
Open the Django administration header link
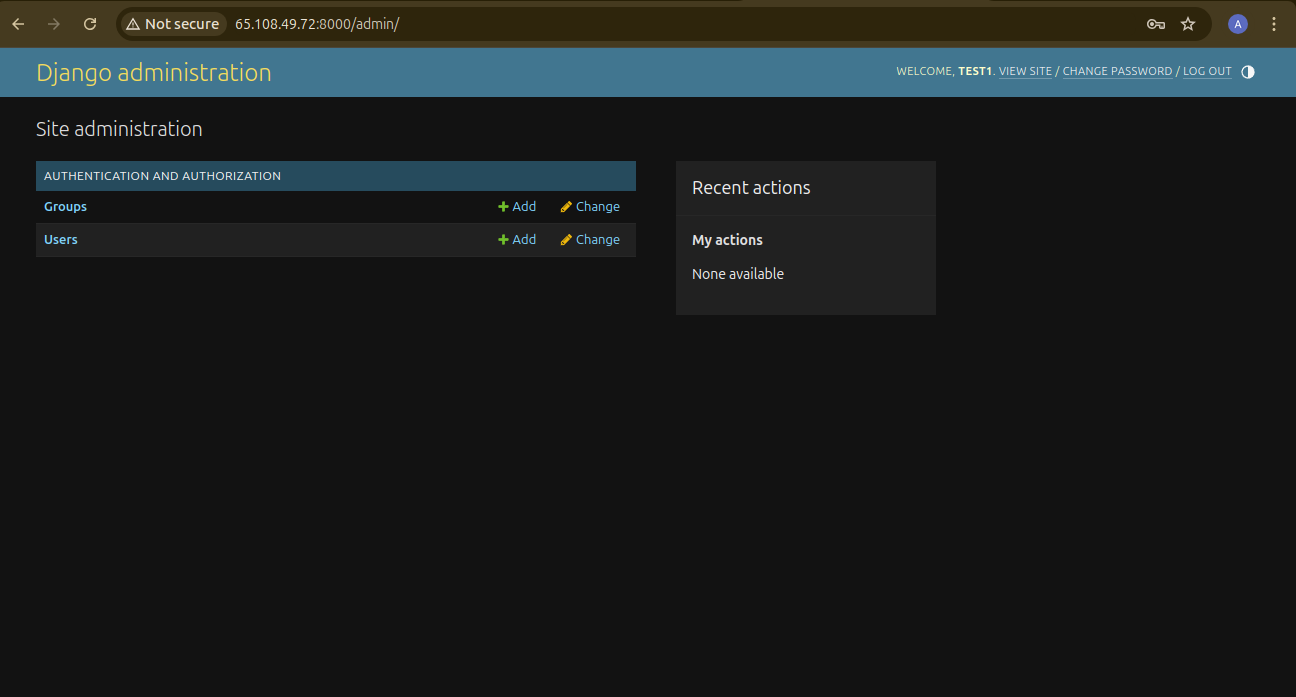(x=154, y=72)
